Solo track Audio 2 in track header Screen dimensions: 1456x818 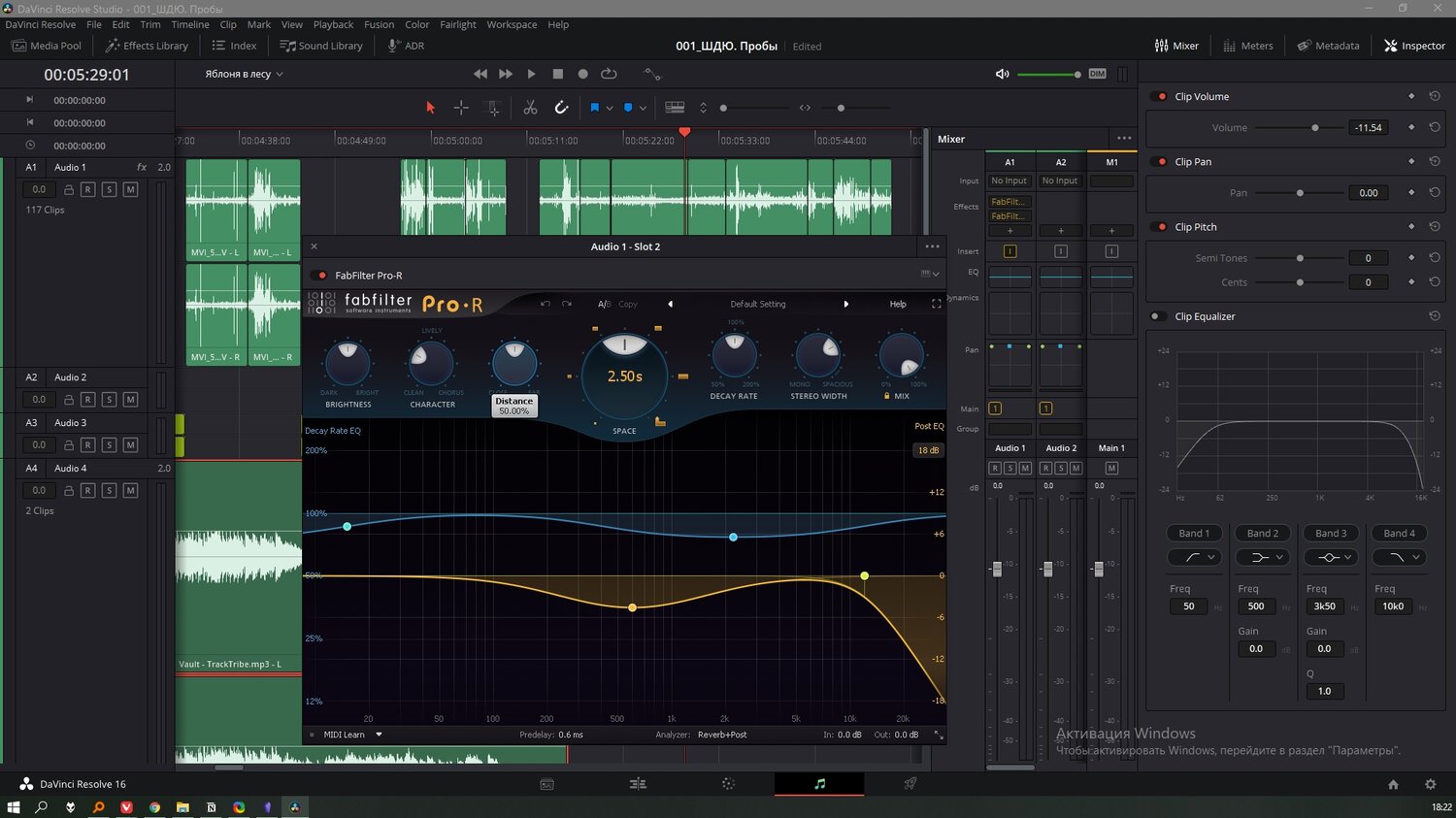109,399
